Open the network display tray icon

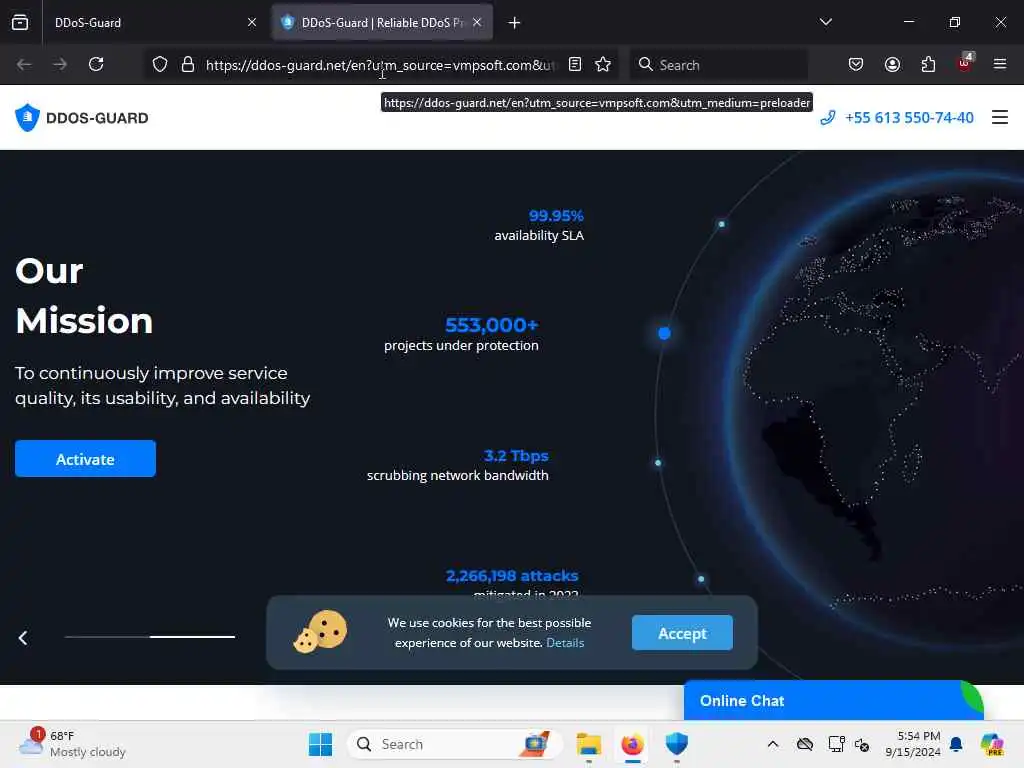(x=836, y=744)
